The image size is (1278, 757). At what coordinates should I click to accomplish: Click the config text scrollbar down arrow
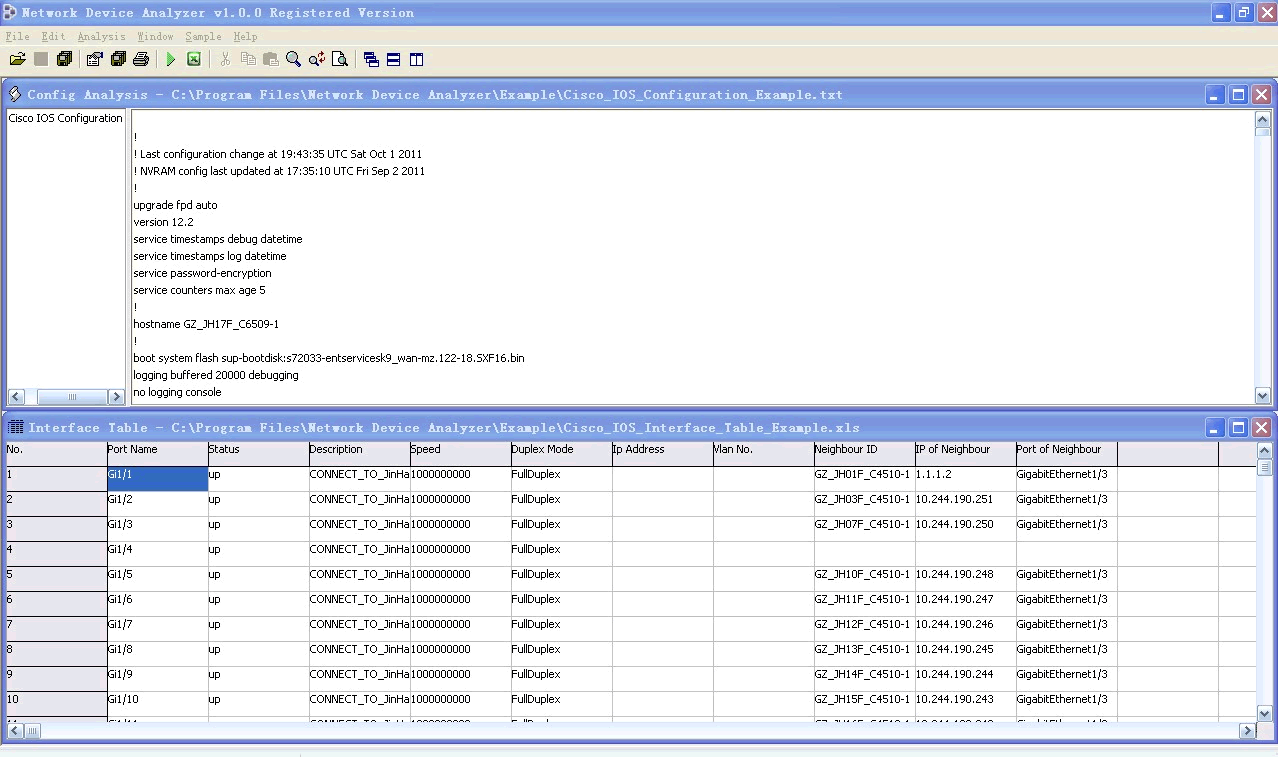(1262, 395)
